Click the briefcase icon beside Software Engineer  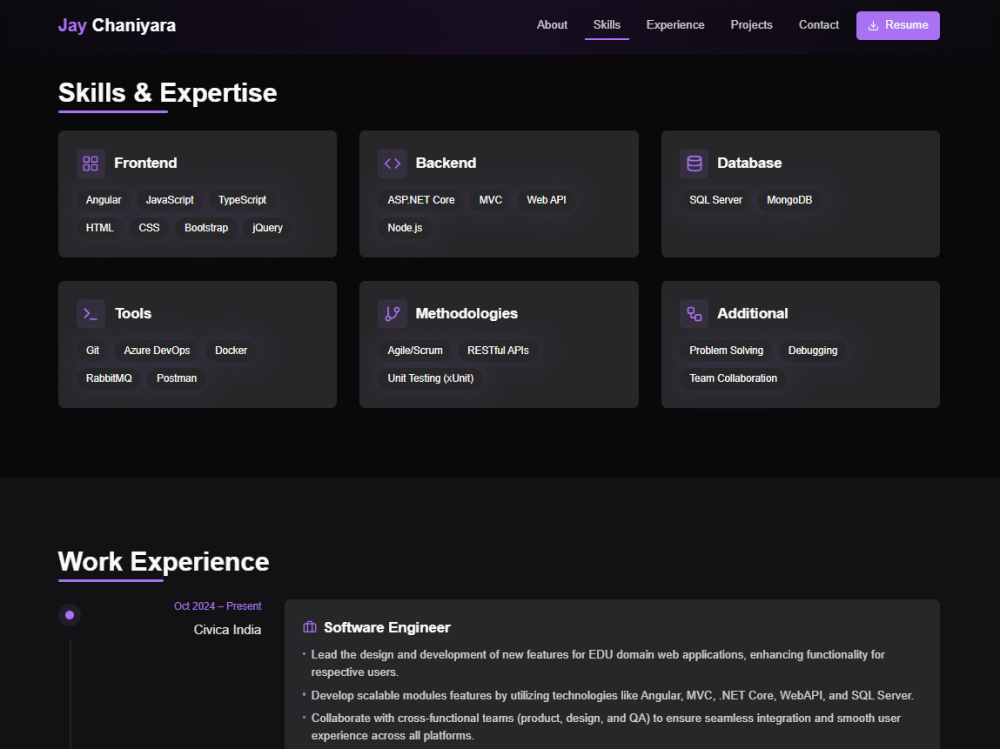tap(309, 627)
